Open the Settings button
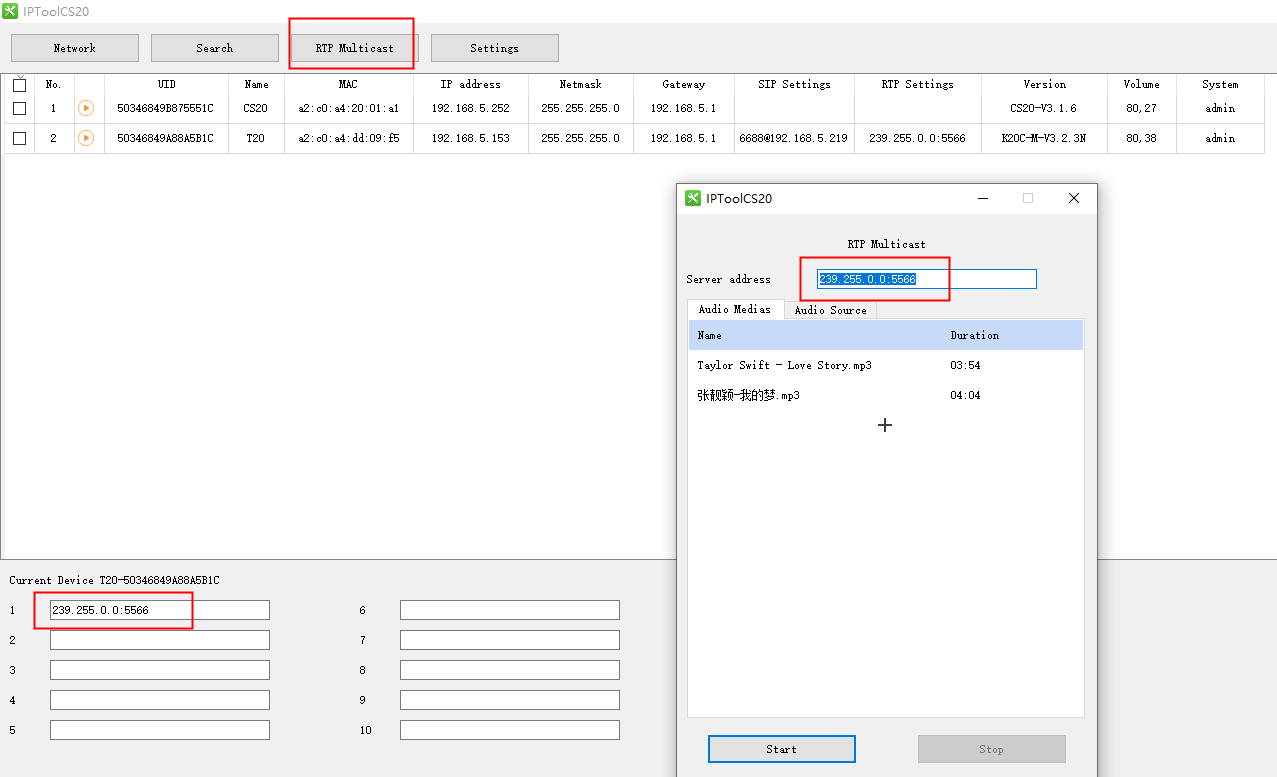The image size is (1277, 777). pos(495,48)
